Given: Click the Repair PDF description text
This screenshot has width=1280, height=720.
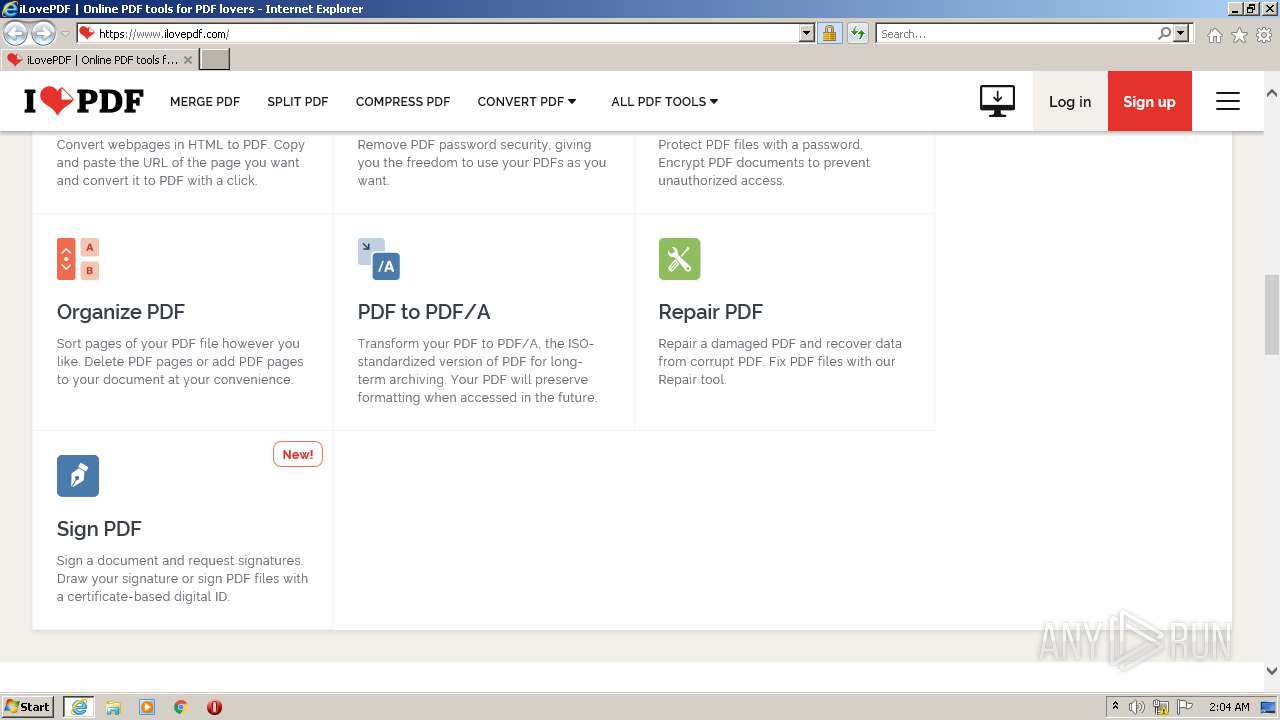Looking at the screenshot, I should [780, 362].
